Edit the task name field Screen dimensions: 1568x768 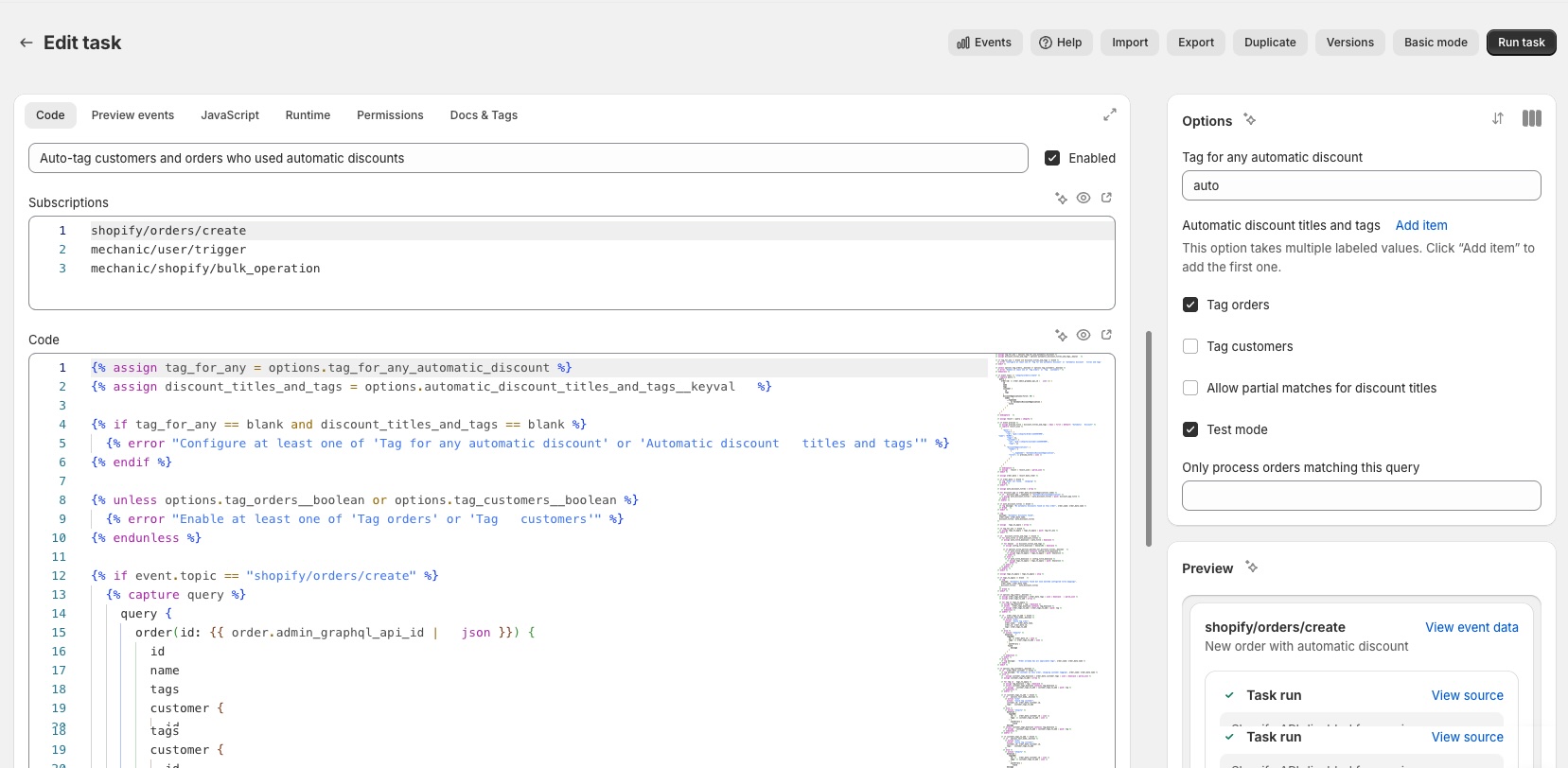(x=528, y=158)
